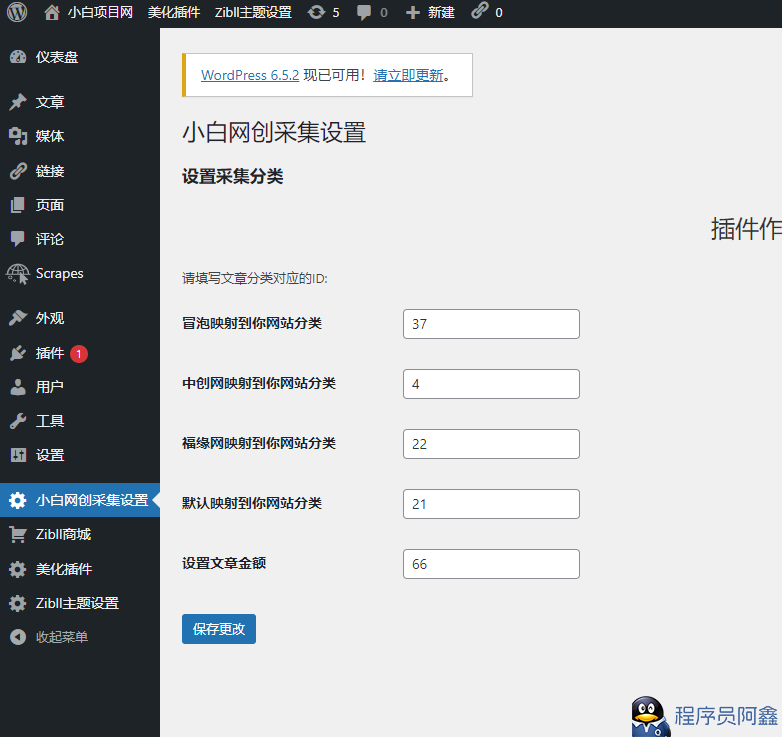Screen dimensions: 782x737
Task: Focus the 默认映射到你网站分类 input
Action: (x=491, y=504)
